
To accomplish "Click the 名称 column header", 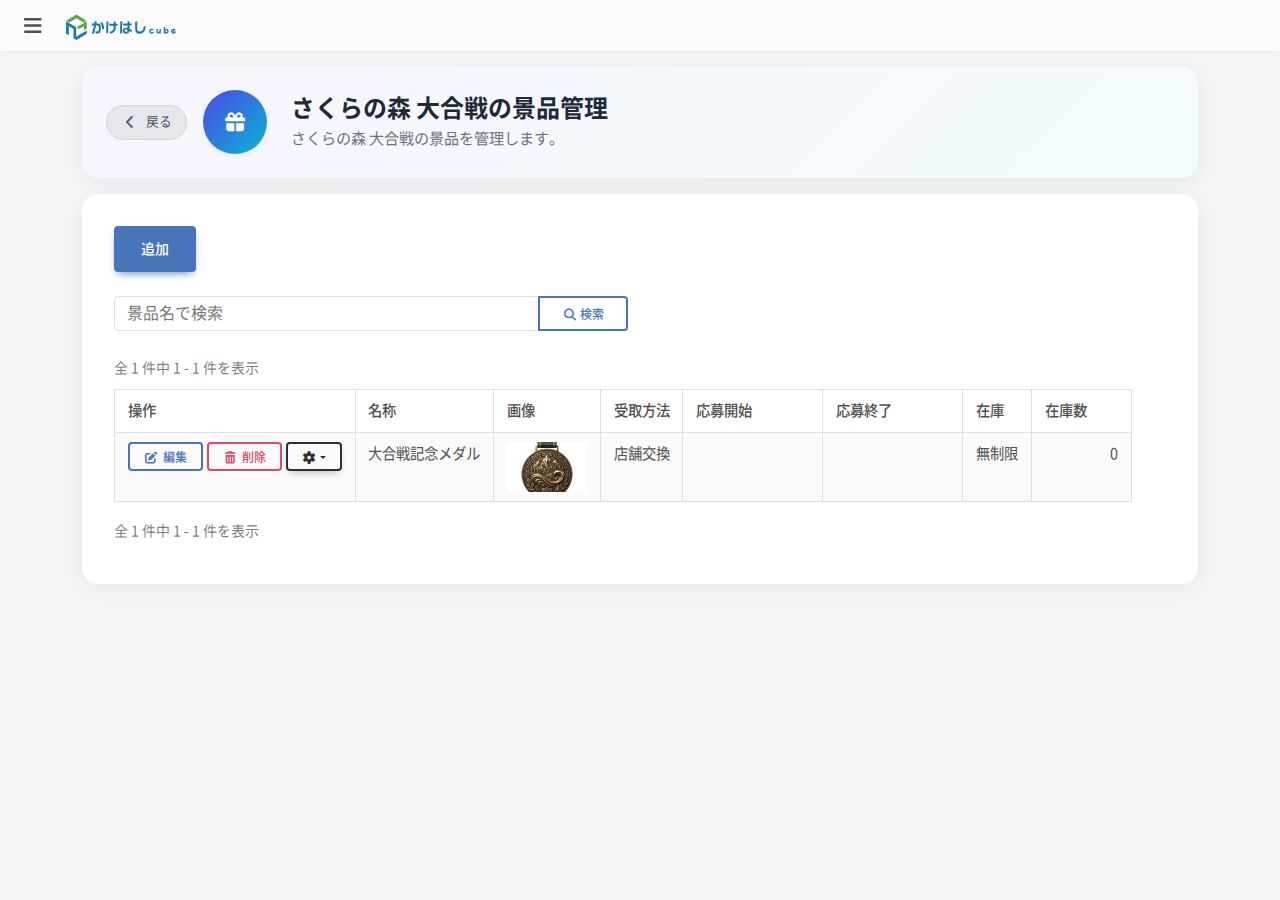I will pos(424,411).
